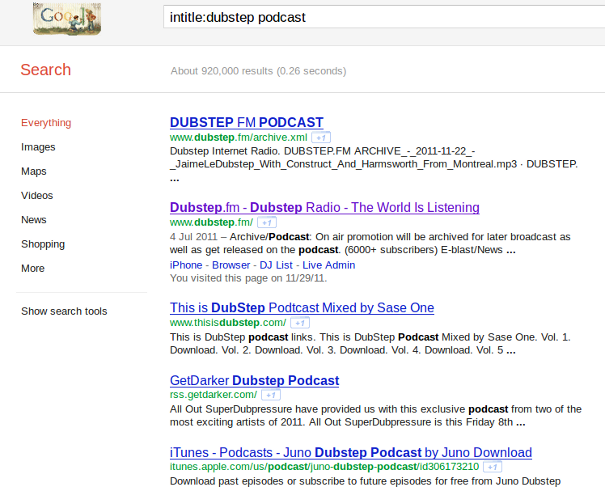Viewport: 605px width, 487px height.
Task: Open the Live Admin sitelink
Action: pos(329,265)
